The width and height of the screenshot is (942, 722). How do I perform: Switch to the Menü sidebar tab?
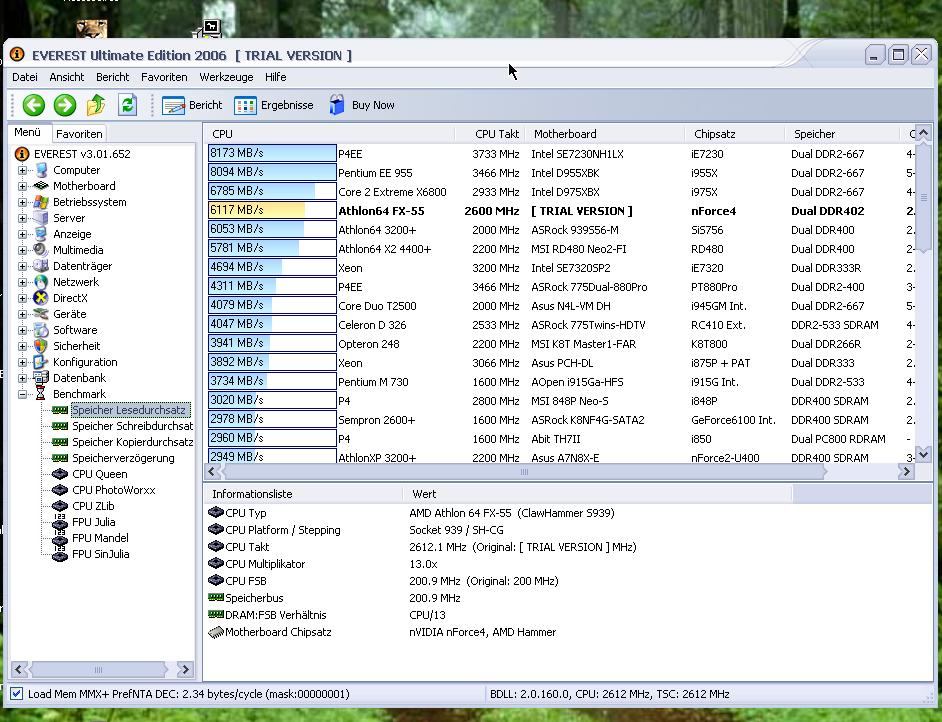click(x=28, y=133)
